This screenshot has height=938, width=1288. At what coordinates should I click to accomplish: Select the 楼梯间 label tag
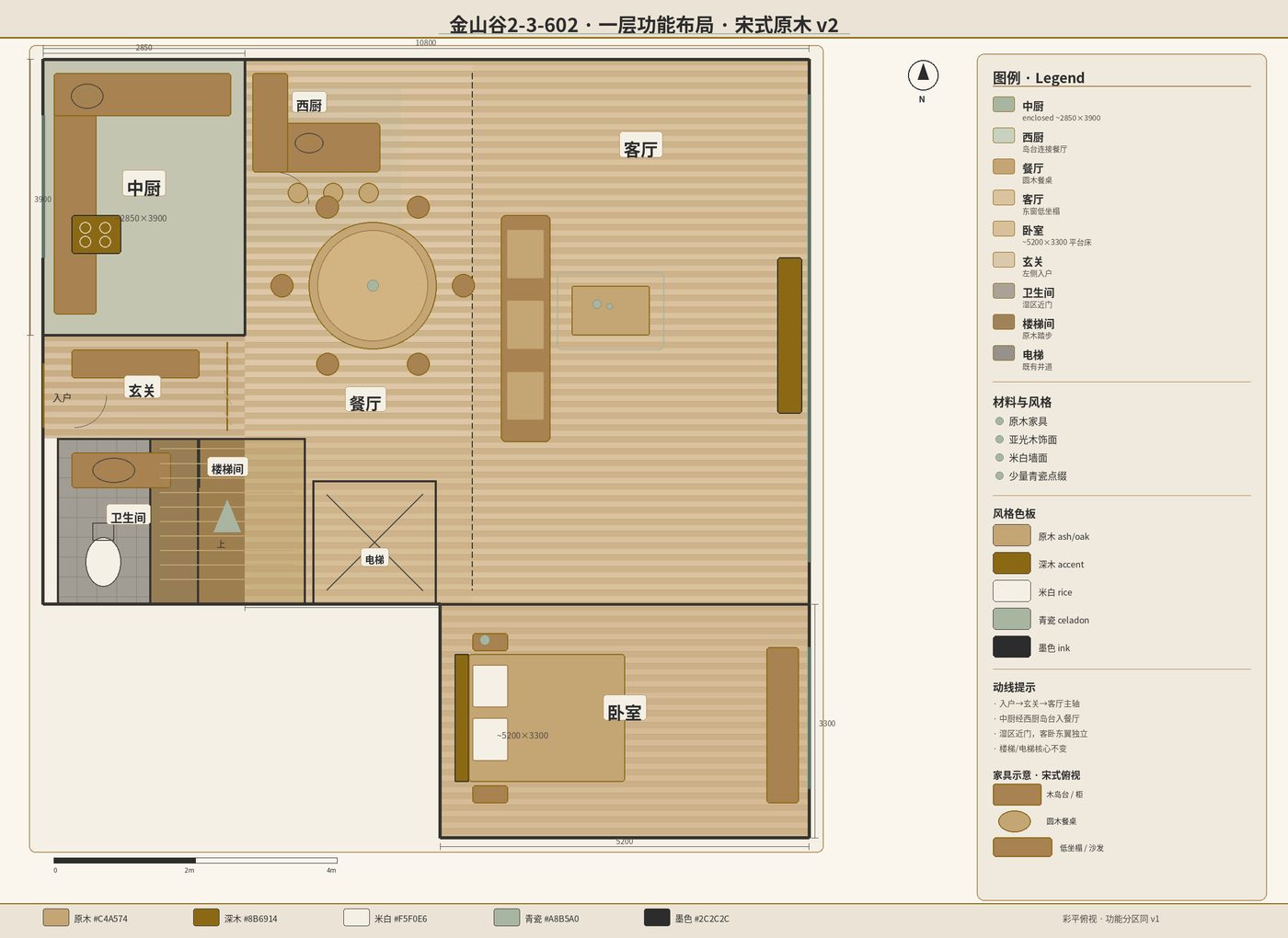(x=227, y=468)
